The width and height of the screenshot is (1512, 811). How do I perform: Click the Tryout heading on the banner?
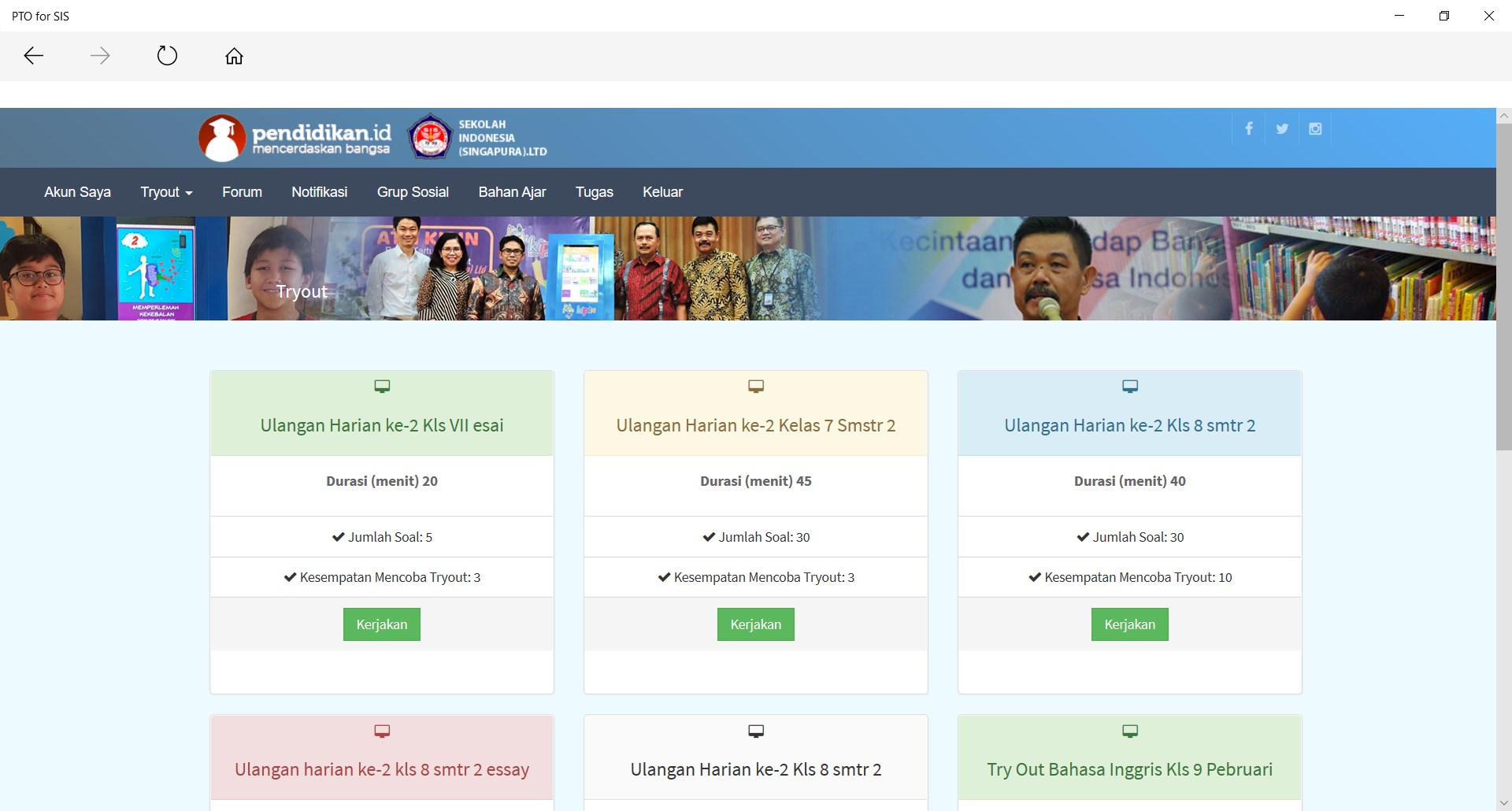tap(302, 291)
